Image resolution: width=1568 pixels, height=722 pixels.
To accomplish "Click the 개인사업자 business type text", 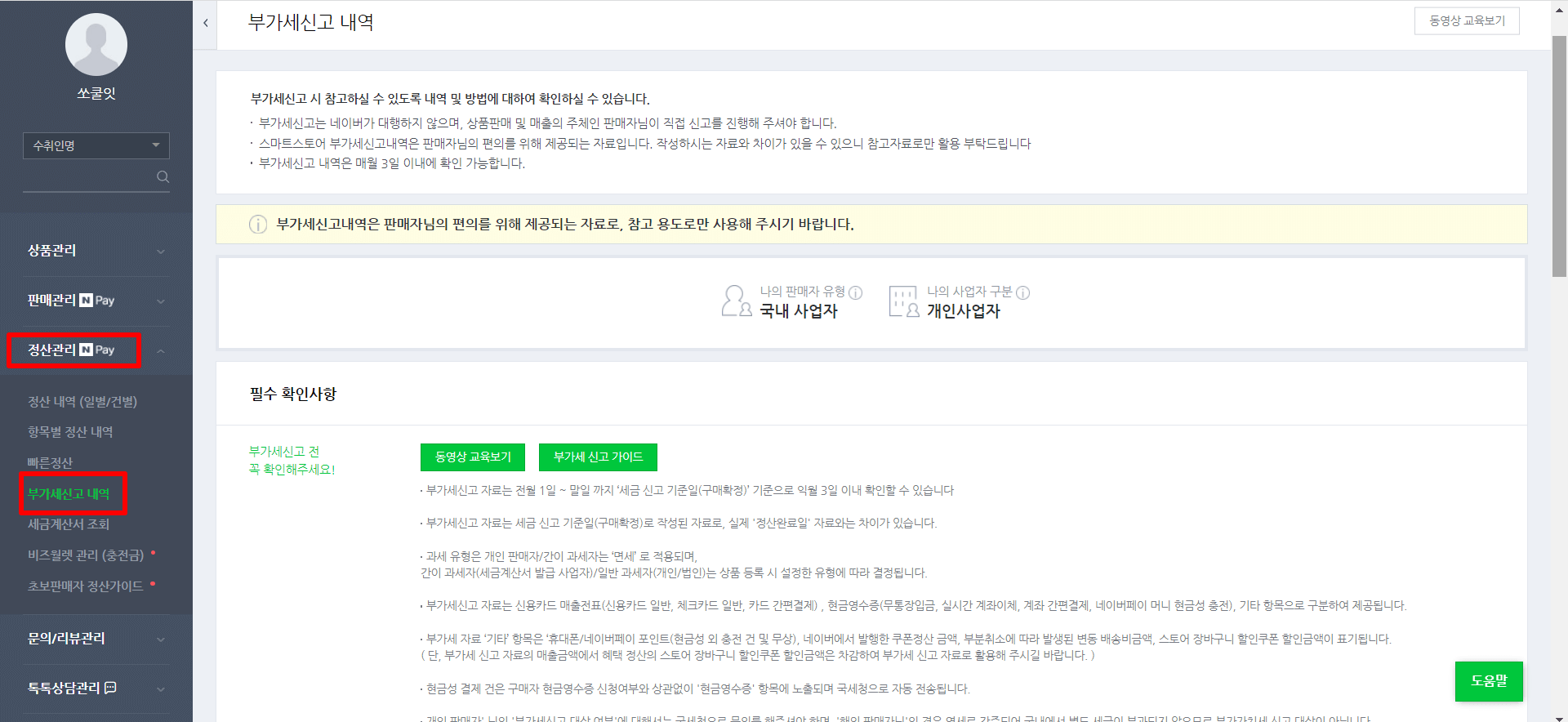I will [x=964, y=311].
